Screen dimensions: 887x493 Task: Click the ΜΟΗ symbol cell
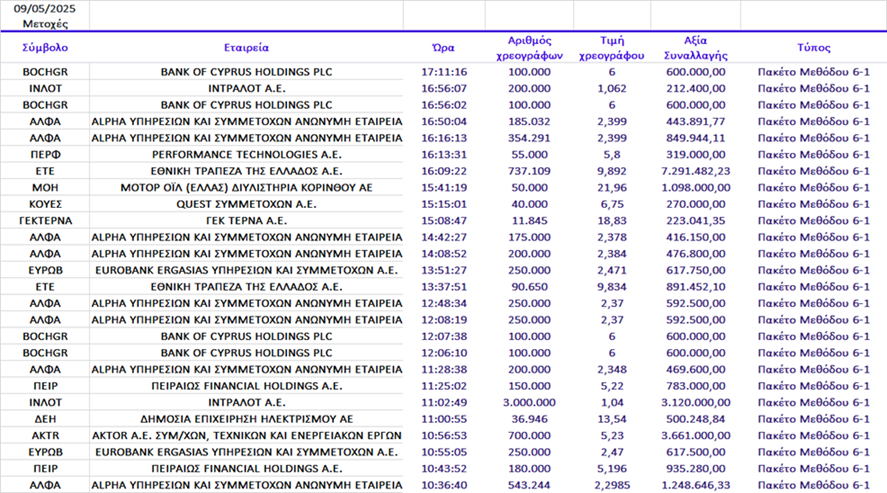[45, 188]
